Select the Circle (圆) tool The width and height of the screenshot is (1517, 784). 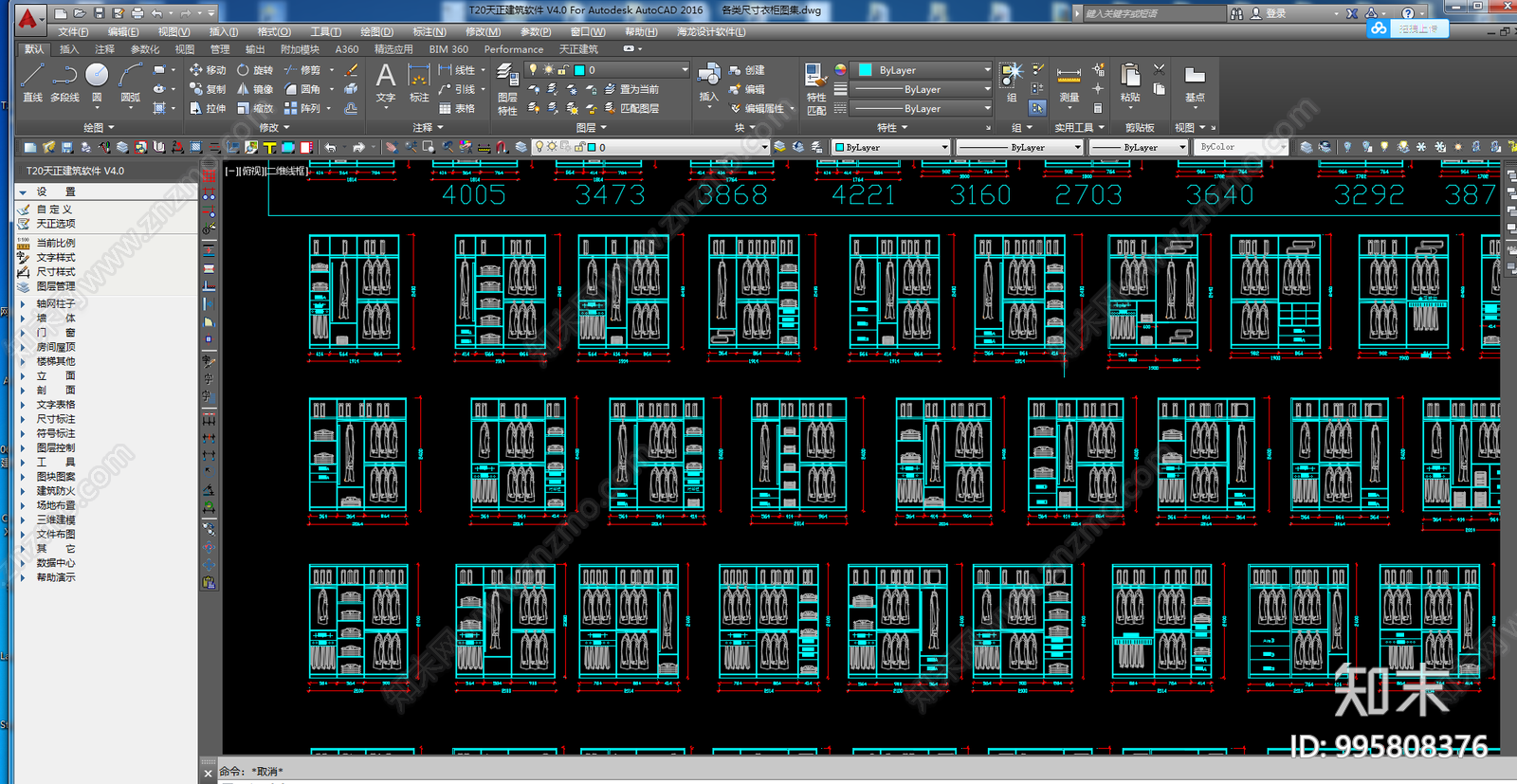pyautogui.click(x=97, y=82)
